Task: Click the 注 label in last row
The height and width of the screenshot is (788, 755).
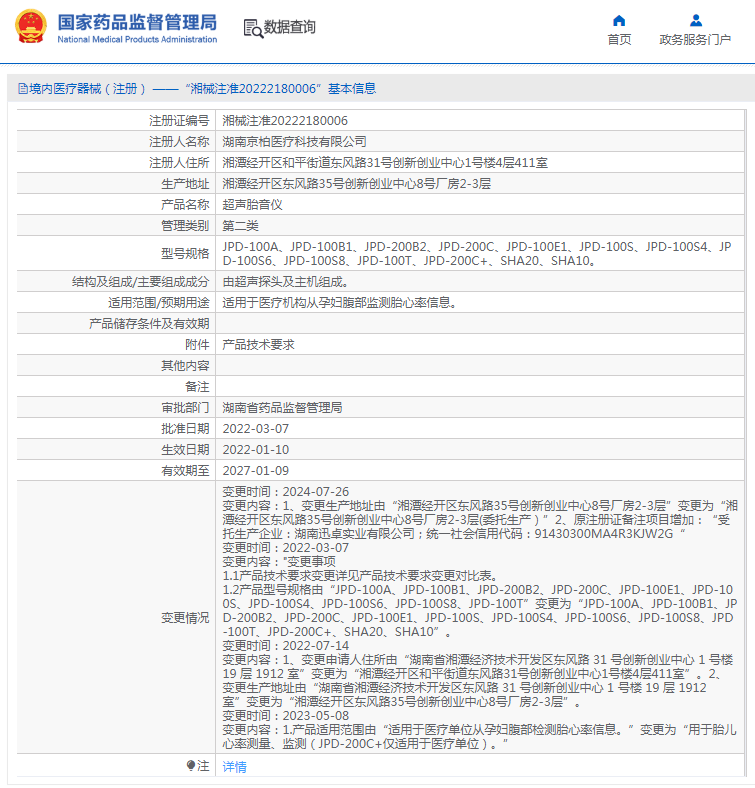Action: point(203,766)
